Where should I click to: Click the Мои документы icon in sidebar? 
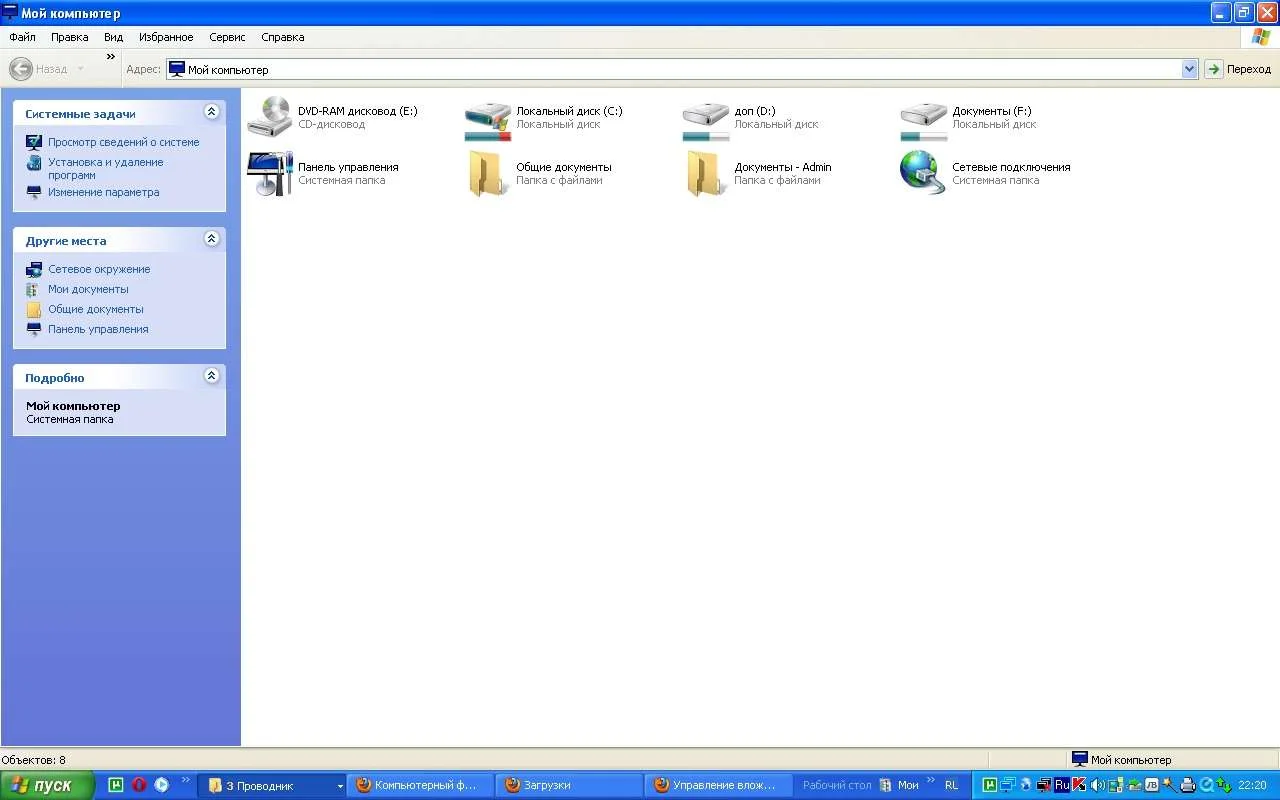tap(34, 289)
